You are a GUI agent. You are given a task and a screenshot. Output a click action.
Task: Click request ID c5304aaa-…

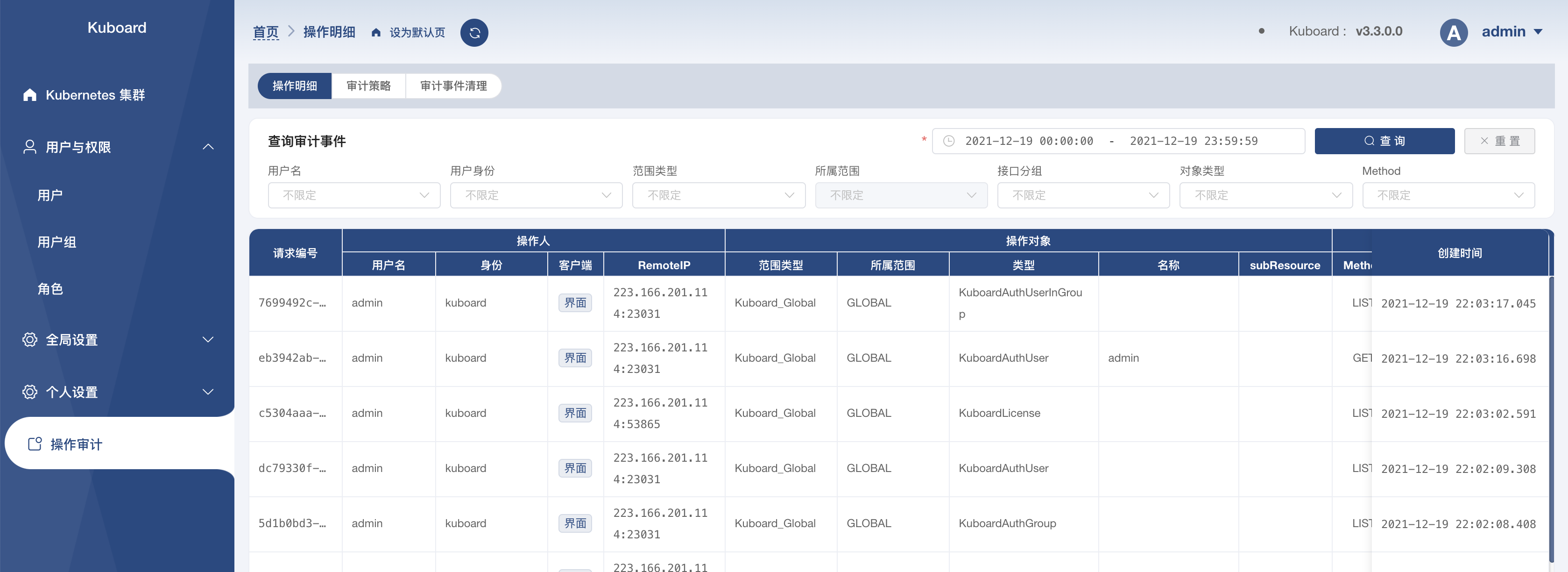292,413
